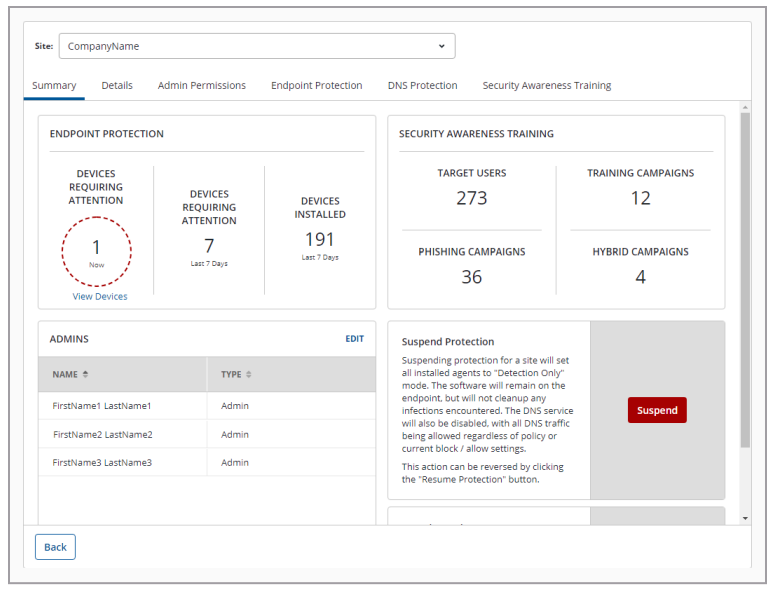774x592 pixels.
Task: Click the 7 devices Last 7 Days value
Action: (x=209, y=246)
